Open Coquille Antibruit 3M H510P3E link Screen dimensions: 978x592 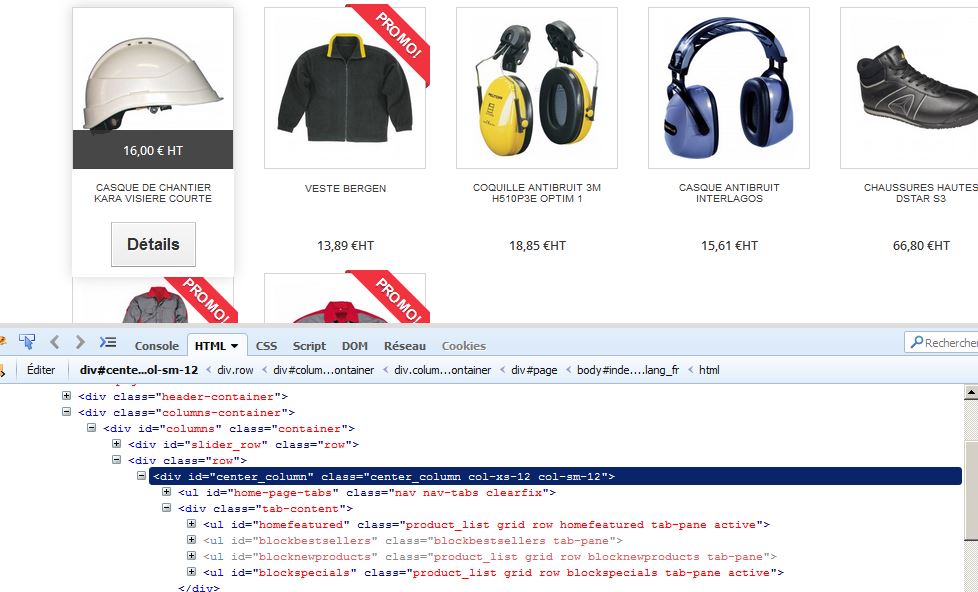click(x=537, y=193)
